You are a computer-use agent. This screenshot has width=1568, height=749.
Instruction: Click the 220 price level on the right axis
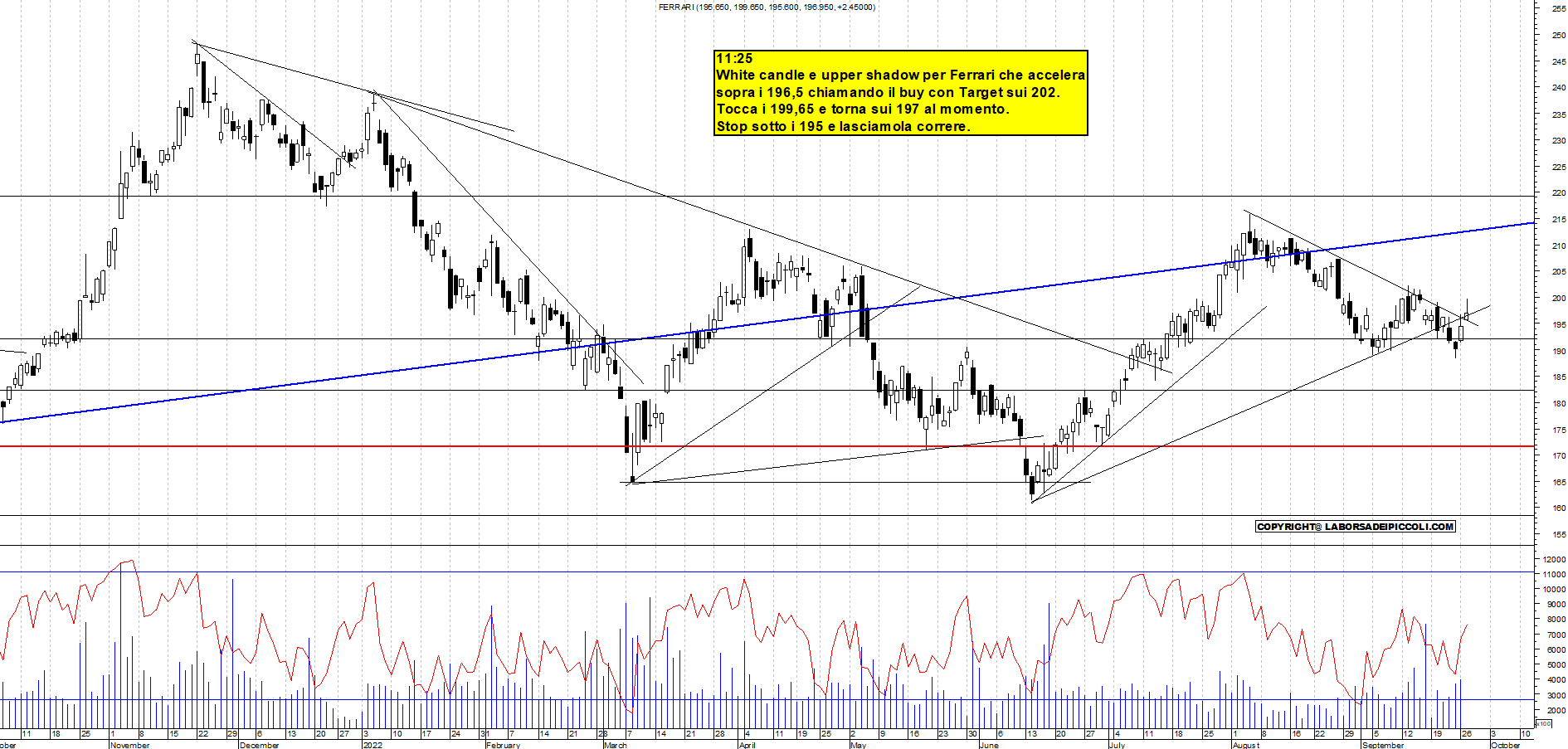point(1558,192)
